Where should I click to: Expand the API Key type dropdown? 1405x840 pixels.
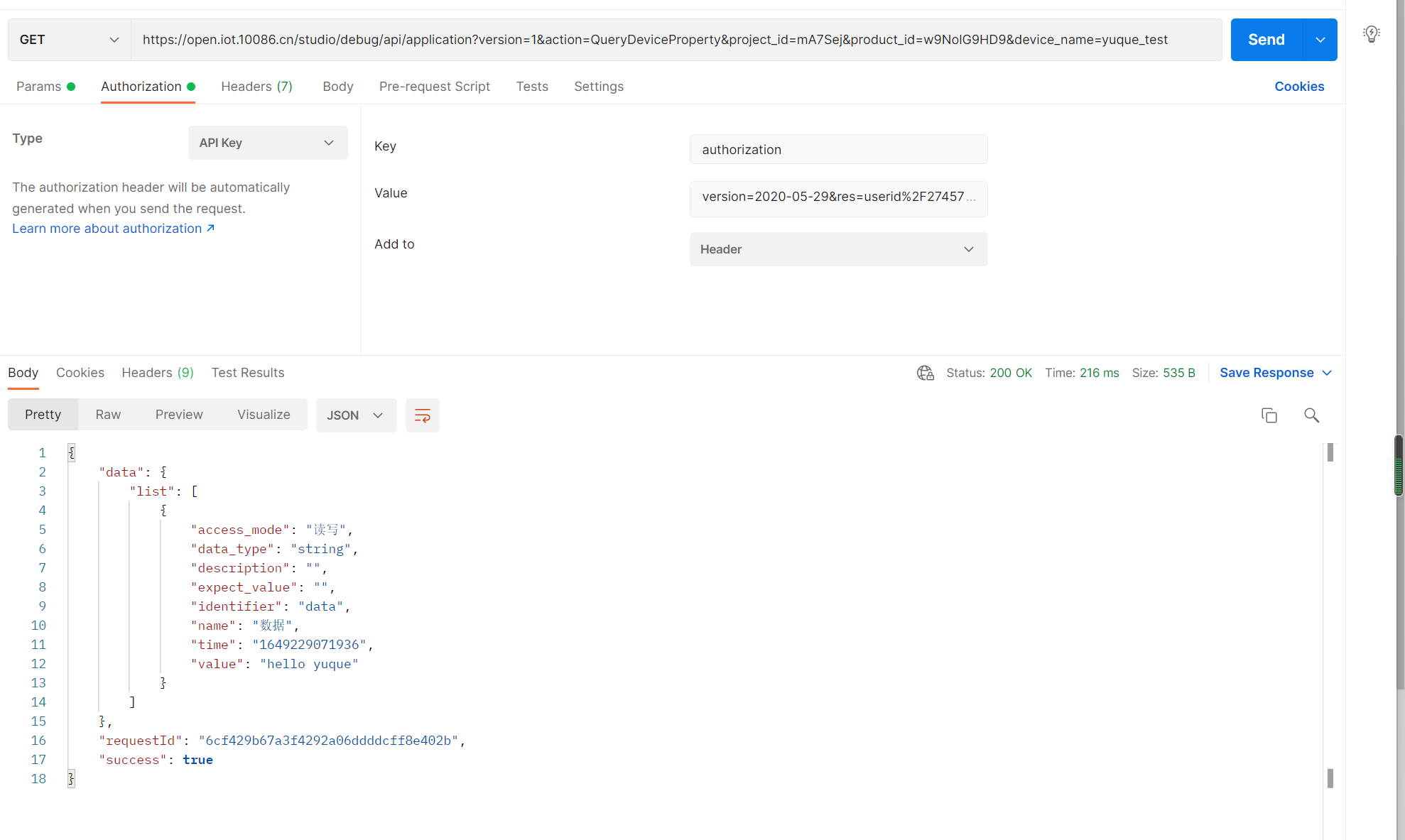tap(268, 143)
